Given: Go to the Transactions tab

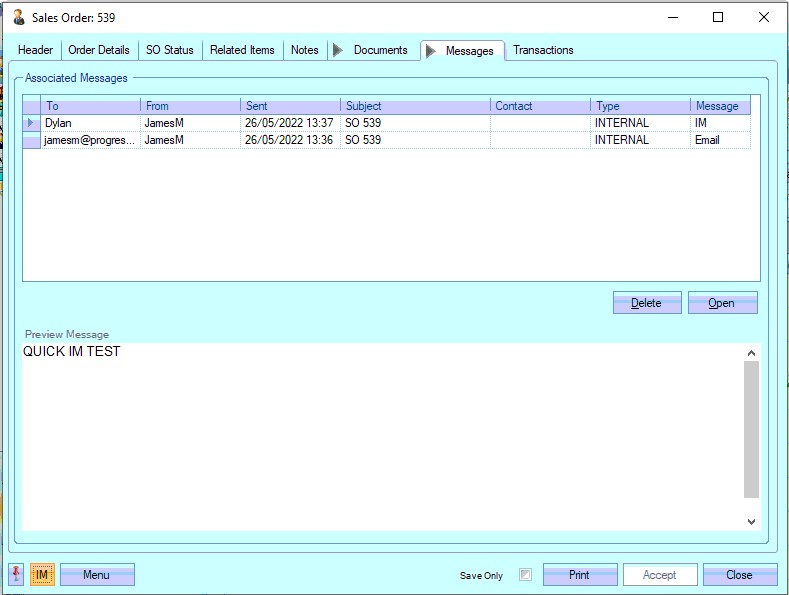Looking at the screenshot, I should pyautogui.click(x=543, y=50).
